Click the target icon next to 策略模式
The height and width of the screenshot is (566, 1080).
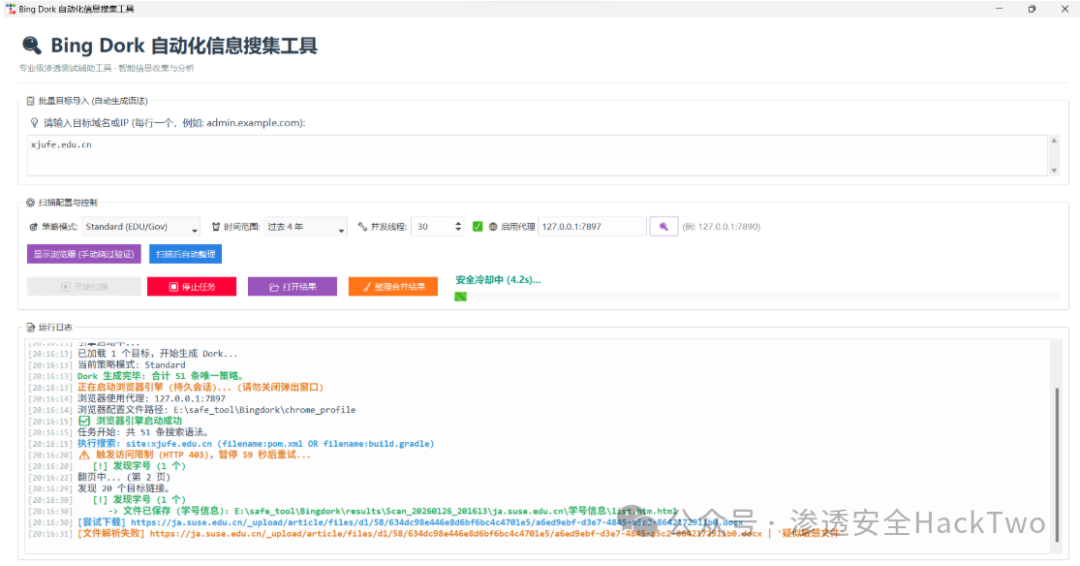pyautogui.click(x=33, y=227)
